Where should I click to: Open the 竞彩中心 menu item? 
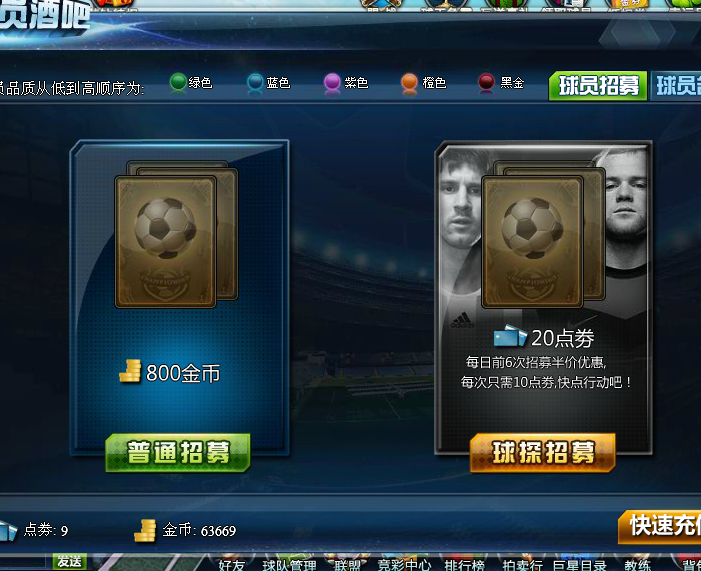tap(404, 565)
